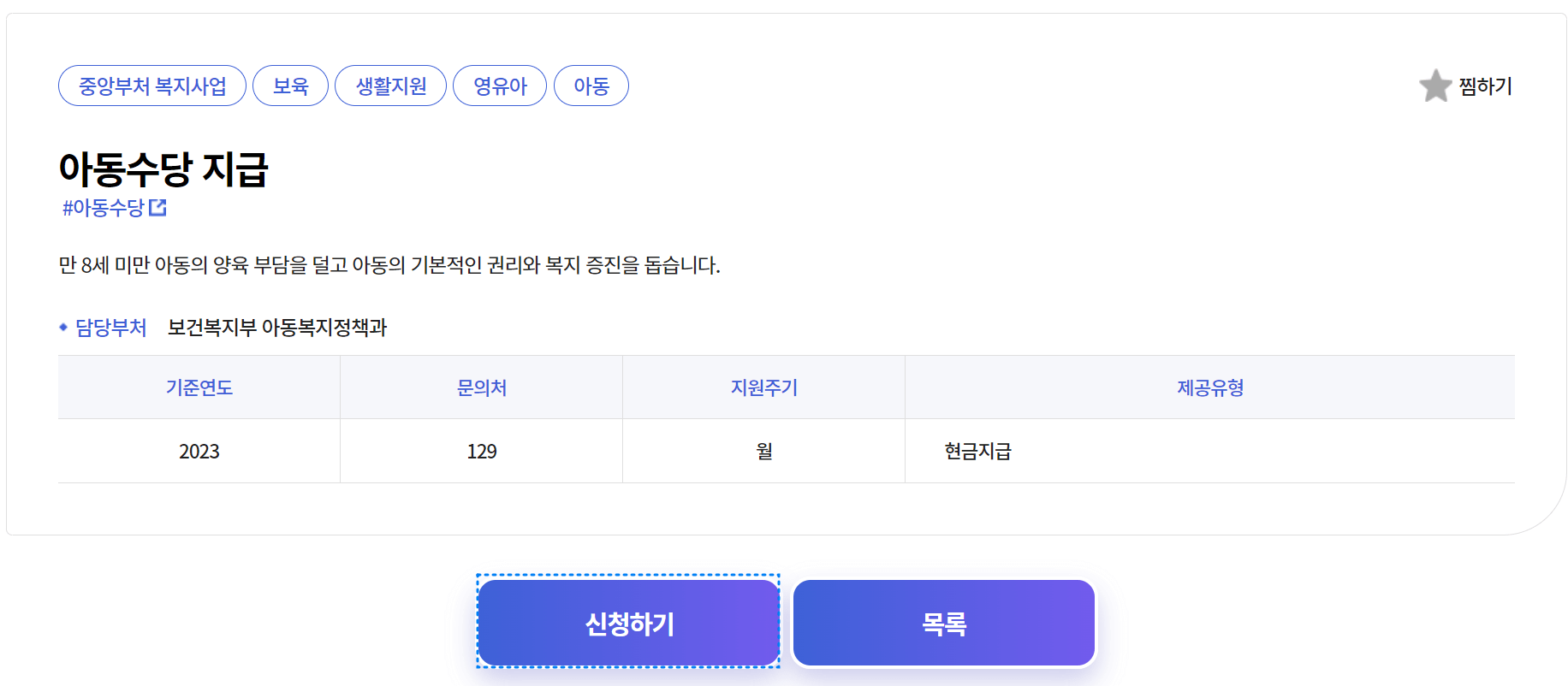
Task: Select the 중앙부처 복지사업 tag
Action: point(151,85)
